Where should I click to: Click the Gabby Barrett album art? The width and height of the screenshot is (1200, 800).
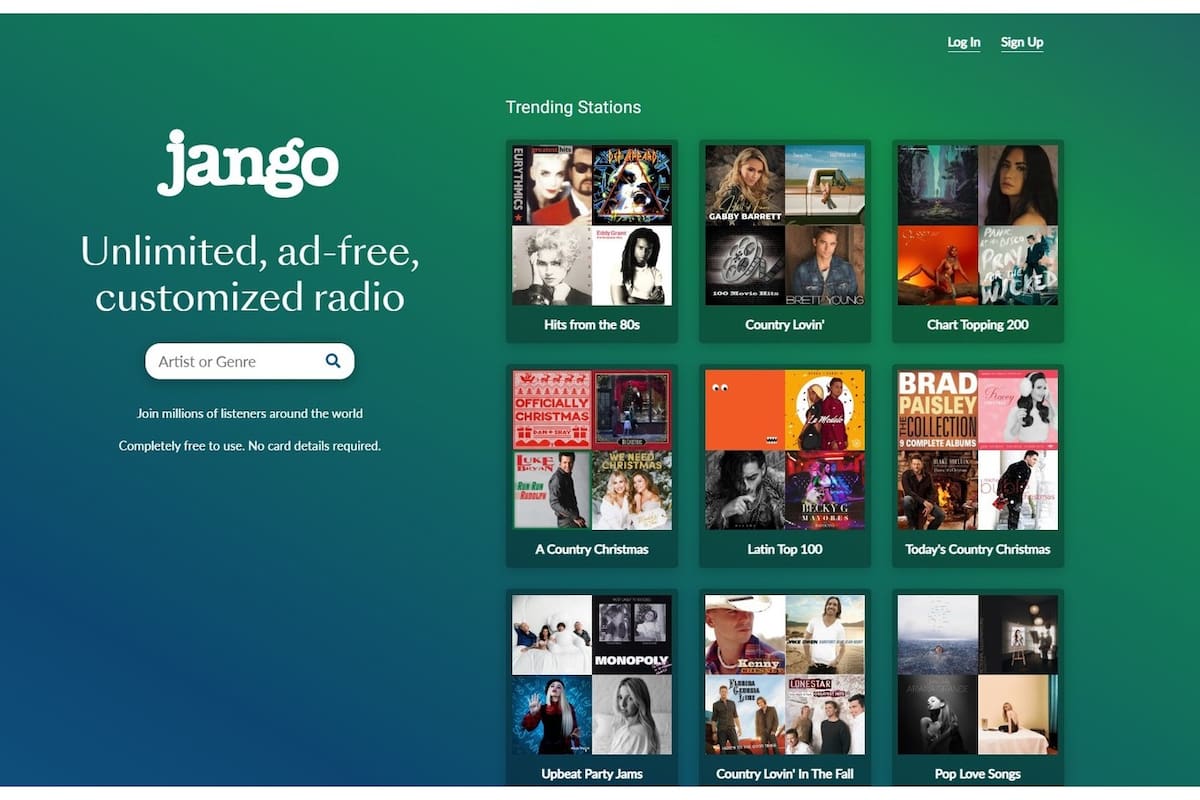743,183
